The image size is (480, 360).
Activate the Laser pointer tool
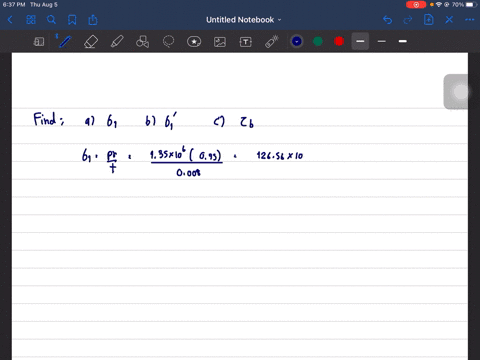pos(272,42)
